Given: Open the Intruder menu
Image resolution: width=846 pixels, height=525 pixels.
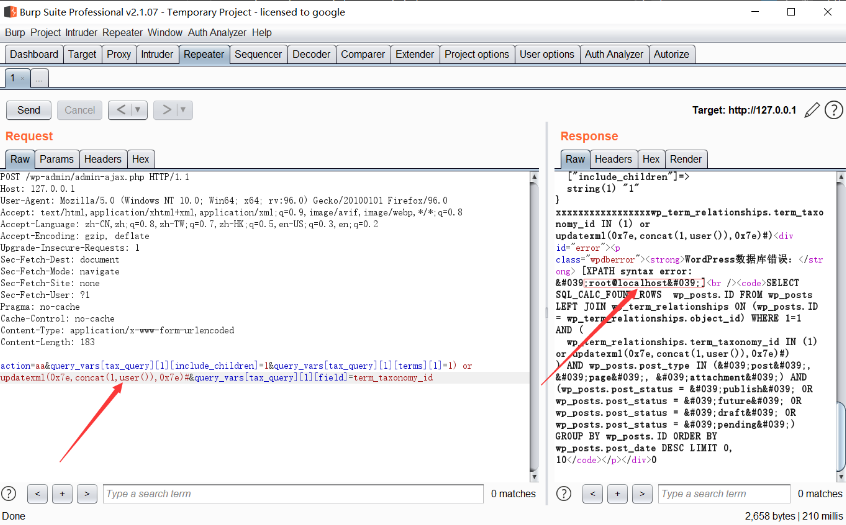Looking at the screenshot, I should coord(81,32).
